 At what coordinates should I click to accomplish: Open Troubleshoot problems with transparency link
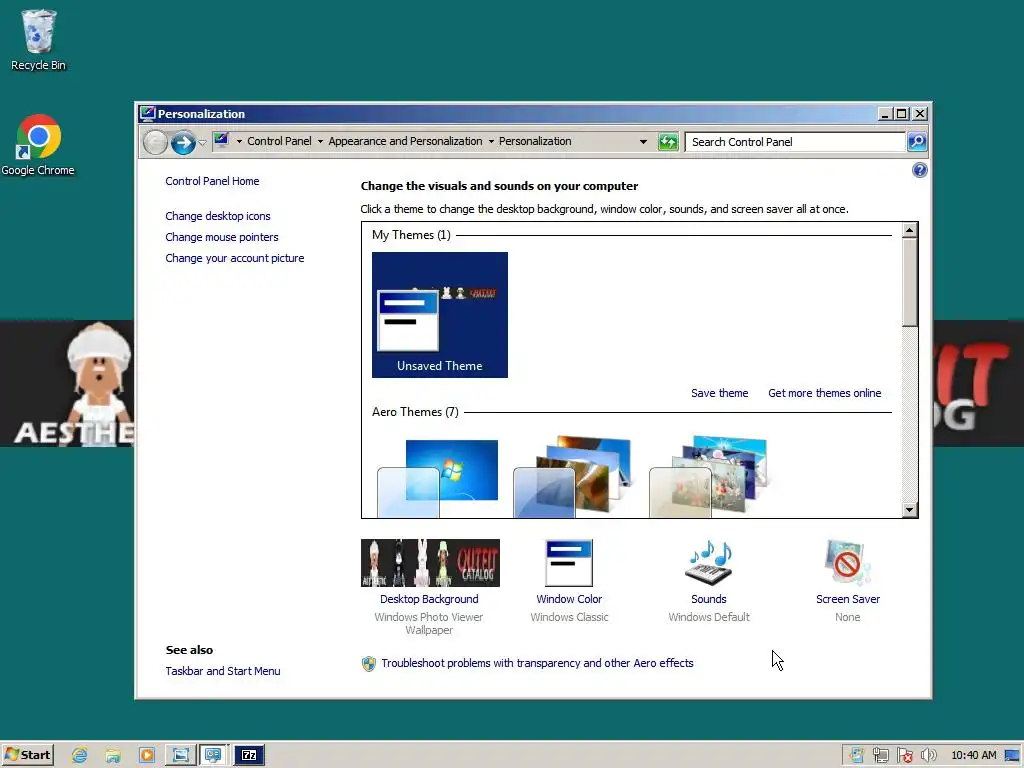pyautogui.click(x=537, y=663)
